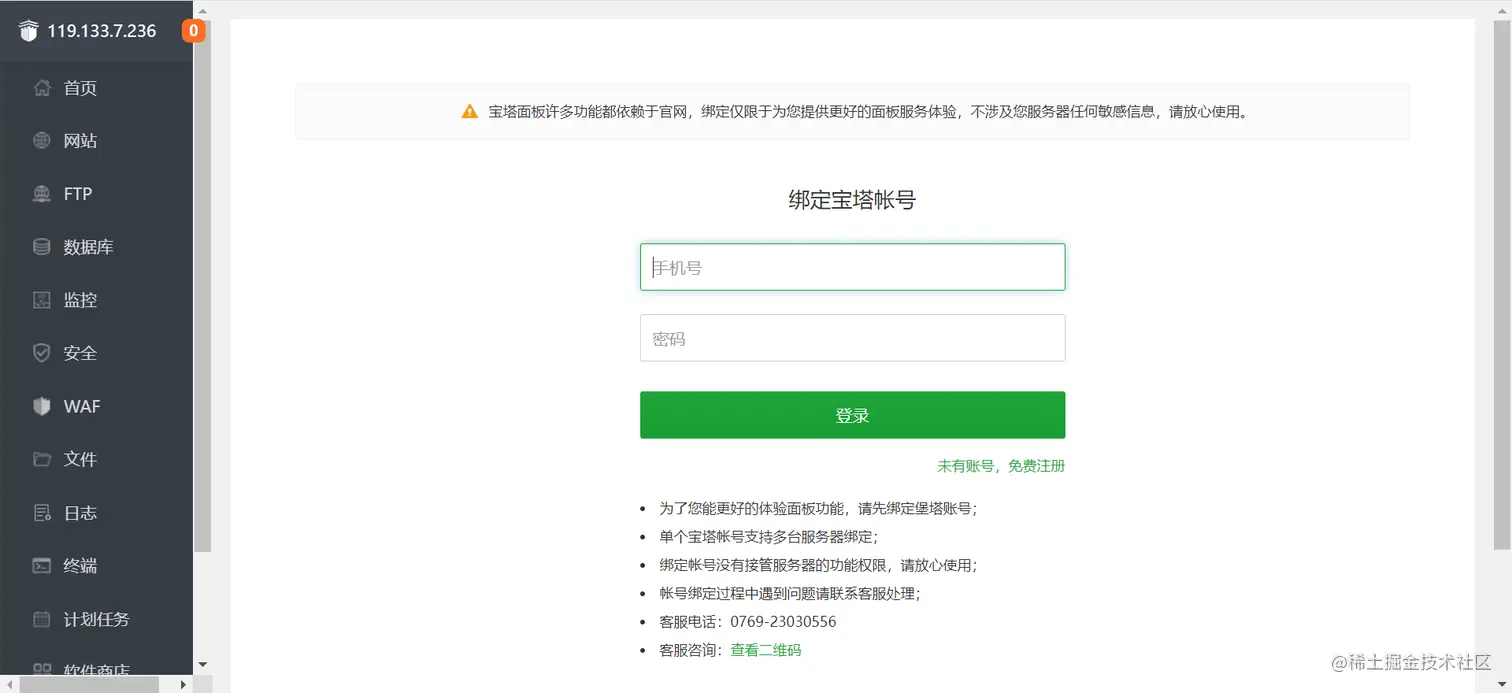This screenshot has height=693, width=1512.
Task: Click the sidebar scroll up arrow
Action: (x=203, y=10)
